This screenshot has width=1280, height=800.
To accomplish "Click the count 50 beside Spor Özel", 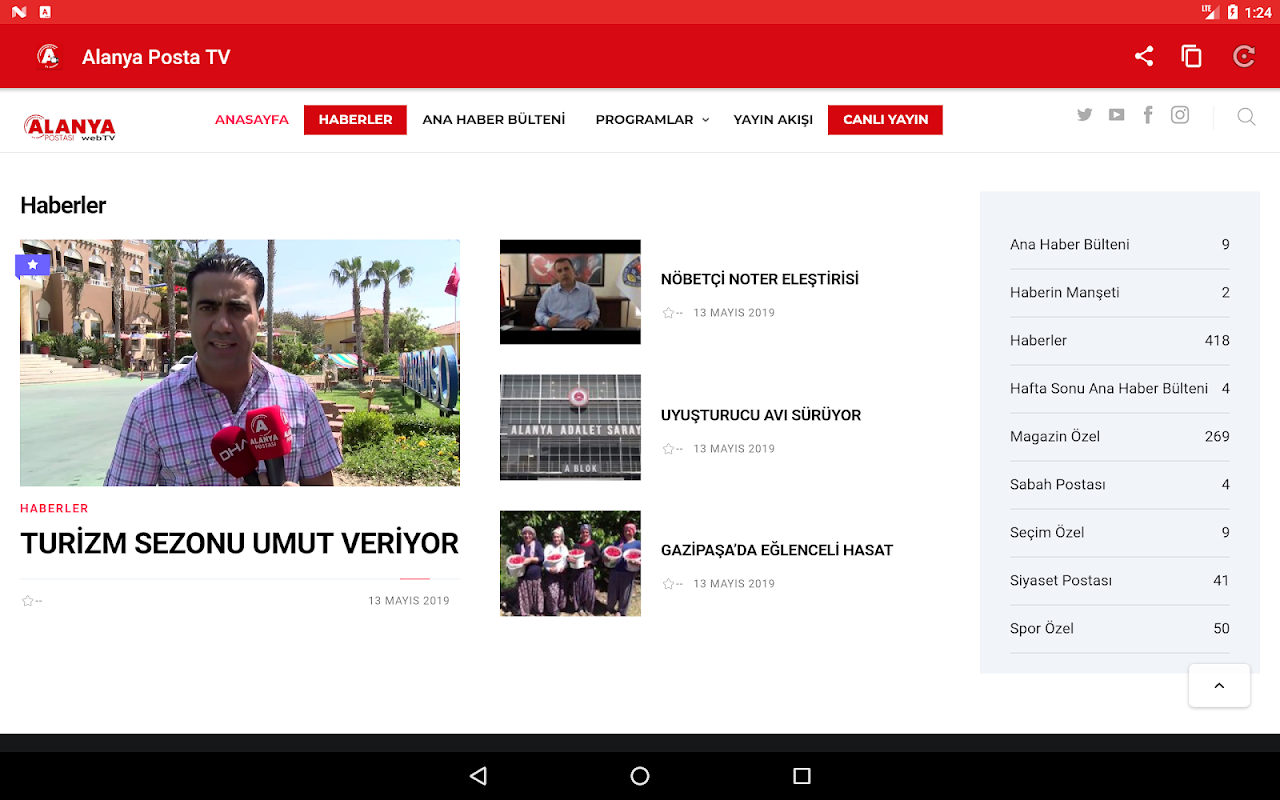I will (x=1221, y=629).
